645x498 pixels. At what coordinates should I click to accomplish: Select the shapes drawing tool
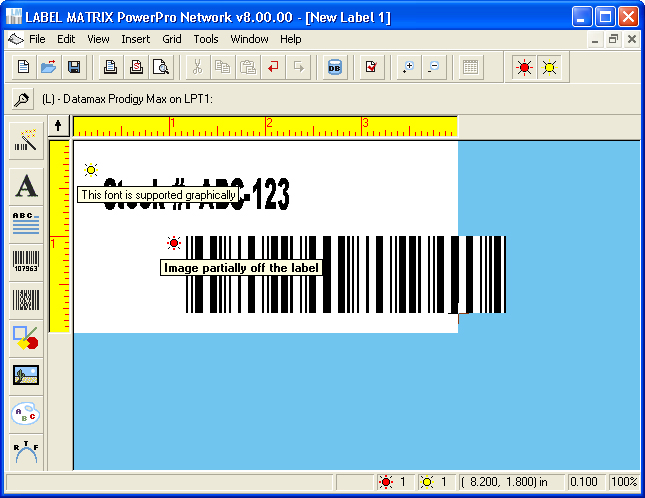[26, 338]
